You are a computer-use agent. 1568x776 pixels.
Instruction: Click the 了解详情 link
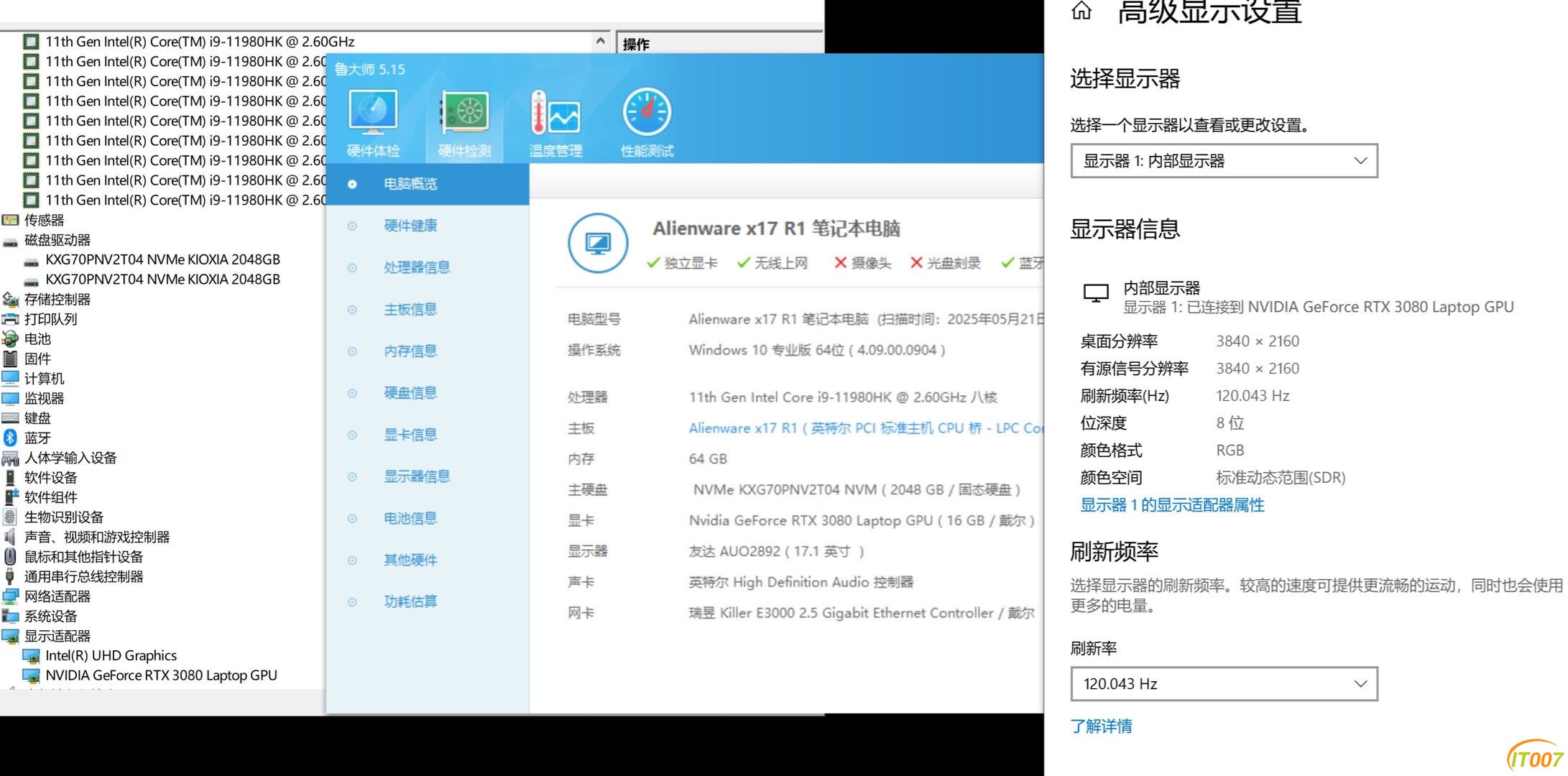[1101, 726]
